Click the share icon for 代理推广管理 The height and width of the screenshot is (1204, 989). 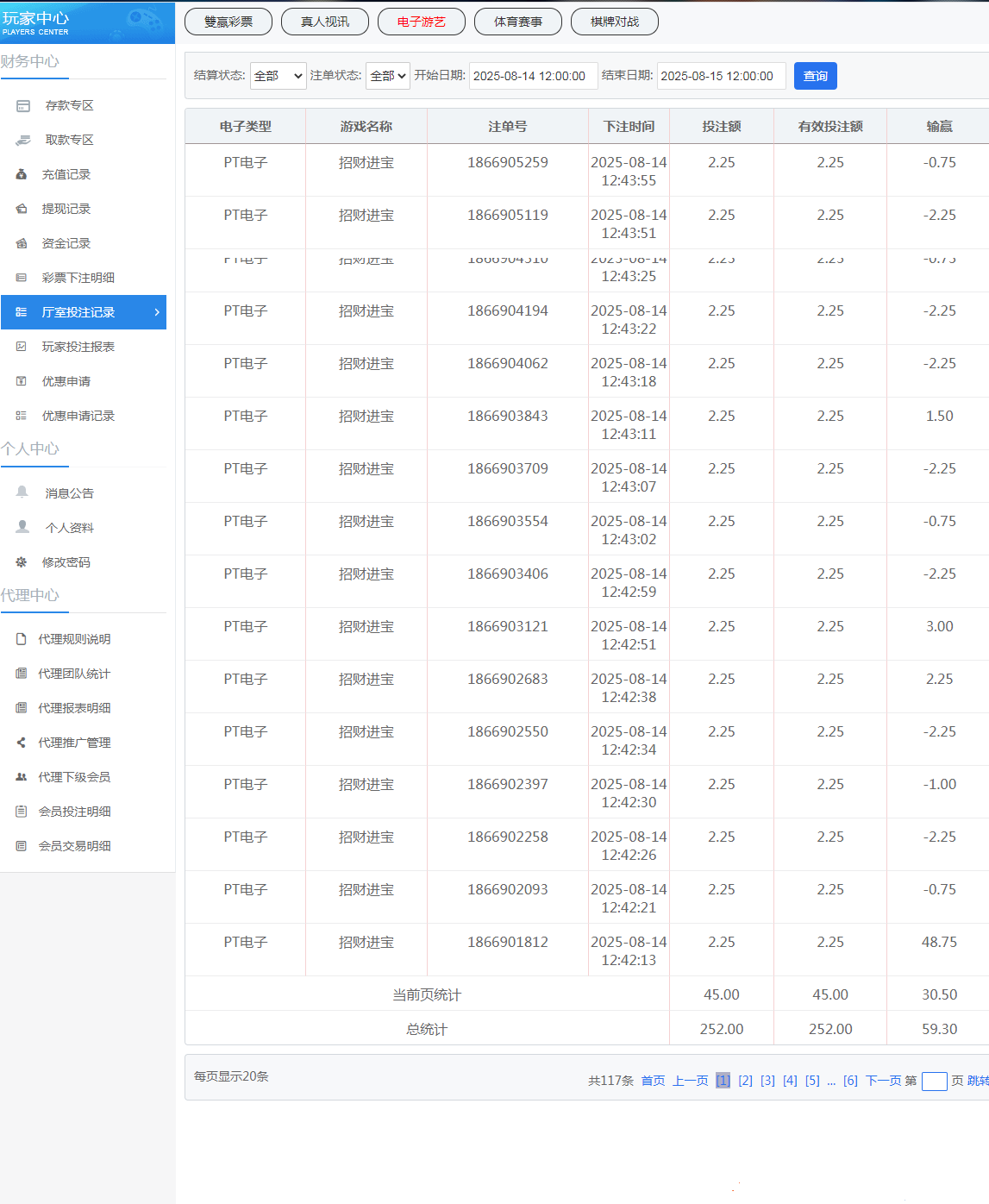(22, 743)
